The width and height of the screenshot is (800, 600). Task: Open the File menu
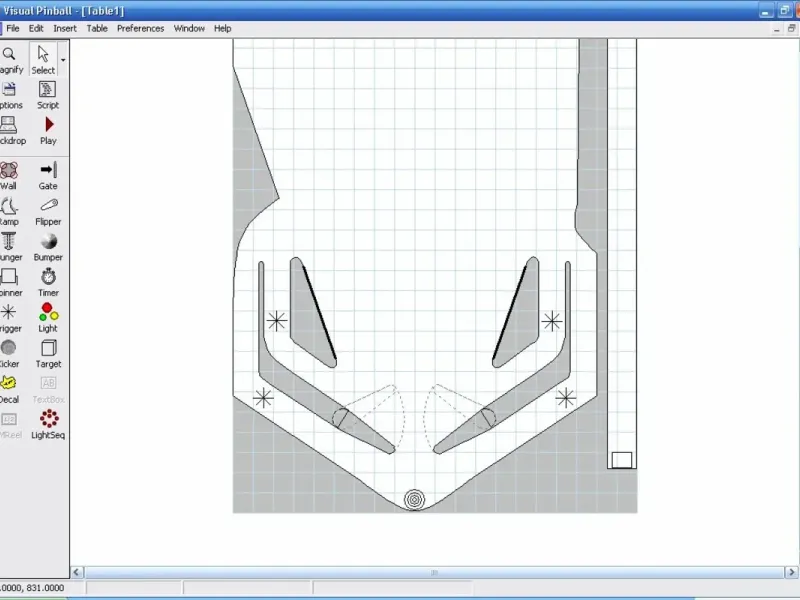pos(13,29)
